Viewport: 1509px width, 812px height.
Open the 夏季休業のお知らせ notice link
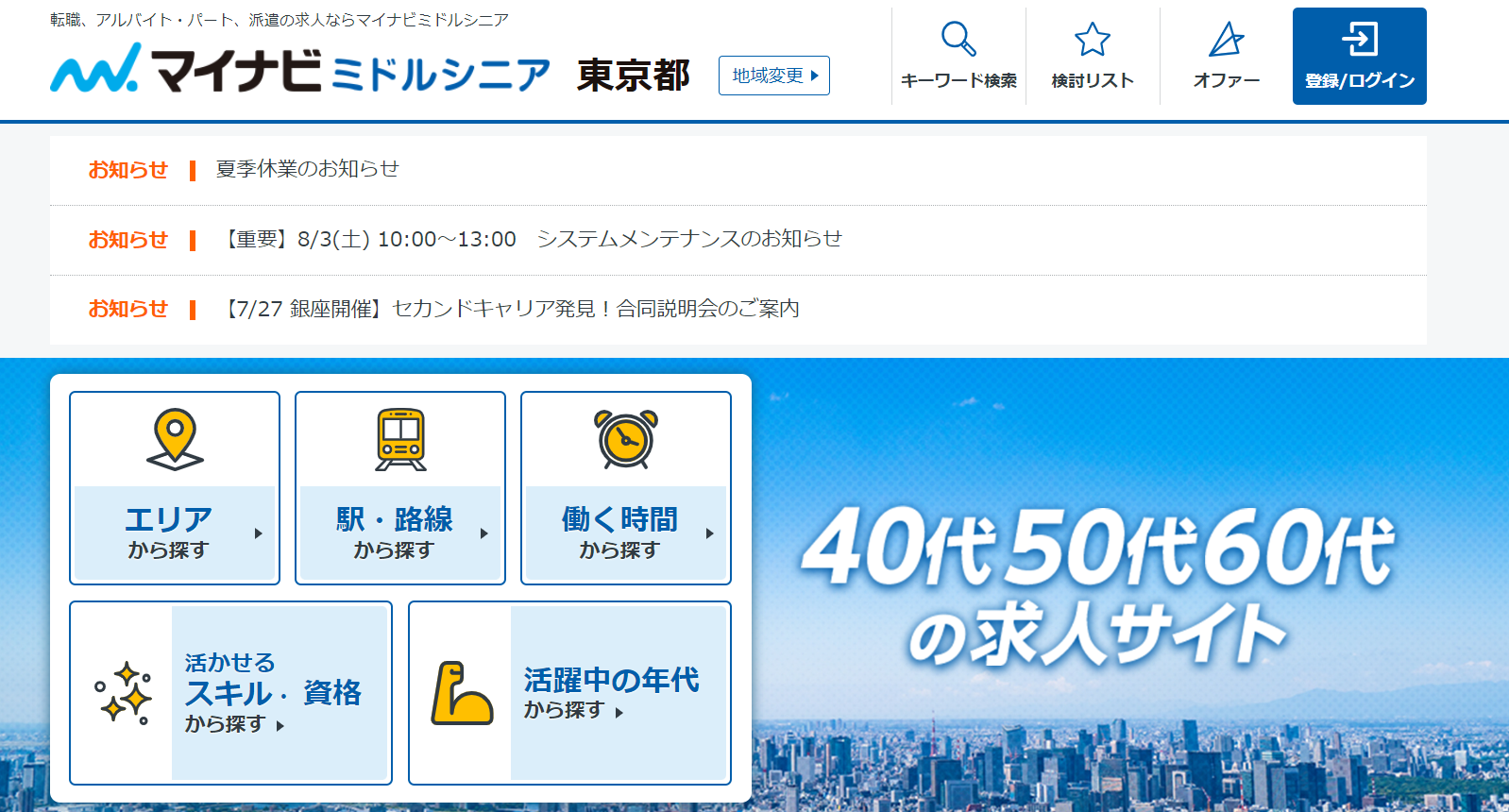(307, 169)
